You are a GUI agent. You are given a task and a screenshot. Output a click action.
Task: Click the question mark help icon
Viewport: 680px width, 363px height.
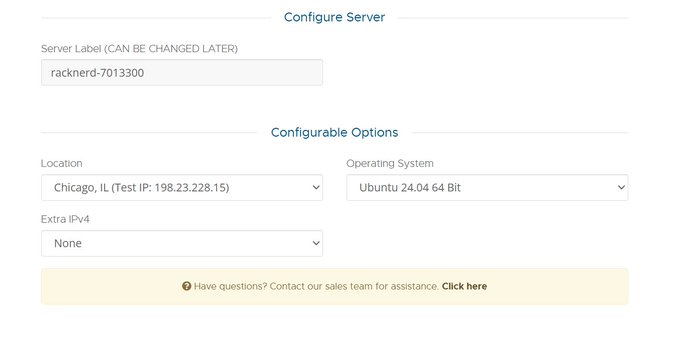186,286
